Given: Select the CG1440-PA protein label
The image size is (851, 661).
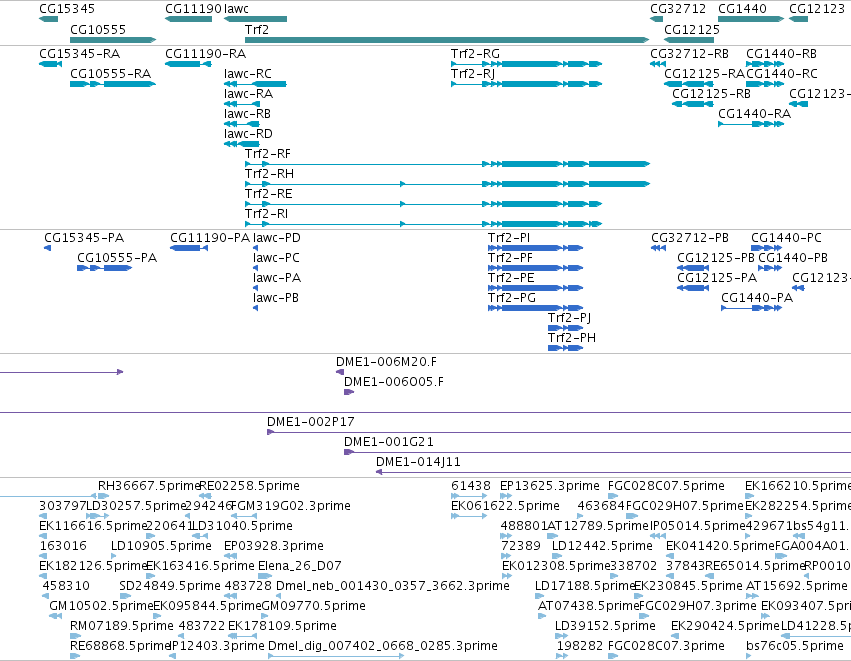Looking at the screenshot, I should tap(757, 298).
